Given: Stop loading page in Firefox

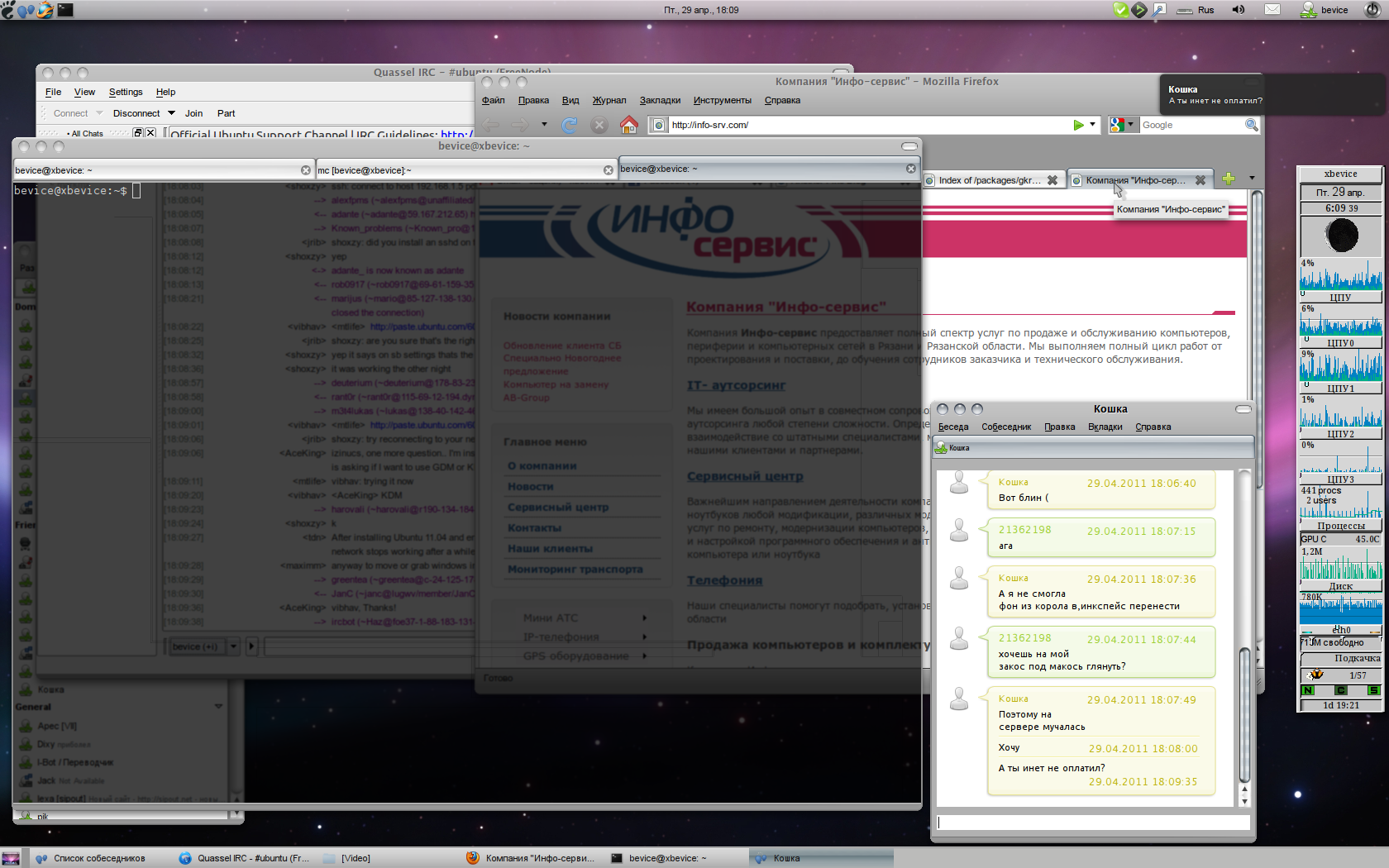Looking at the screenshot, I should (x=599, y=125).
